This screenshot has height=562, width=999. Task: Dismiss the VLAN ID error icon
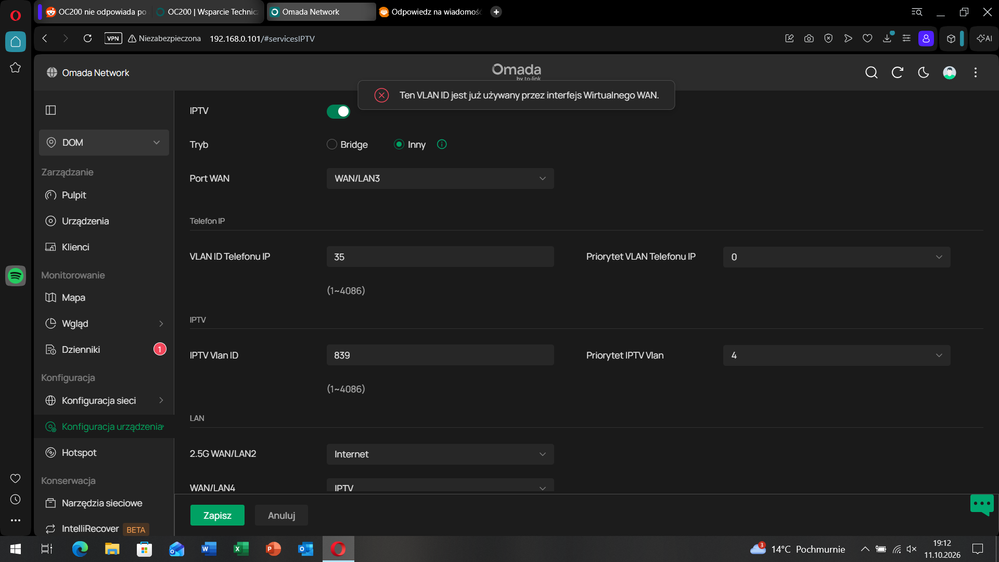(x=382, y=96)
